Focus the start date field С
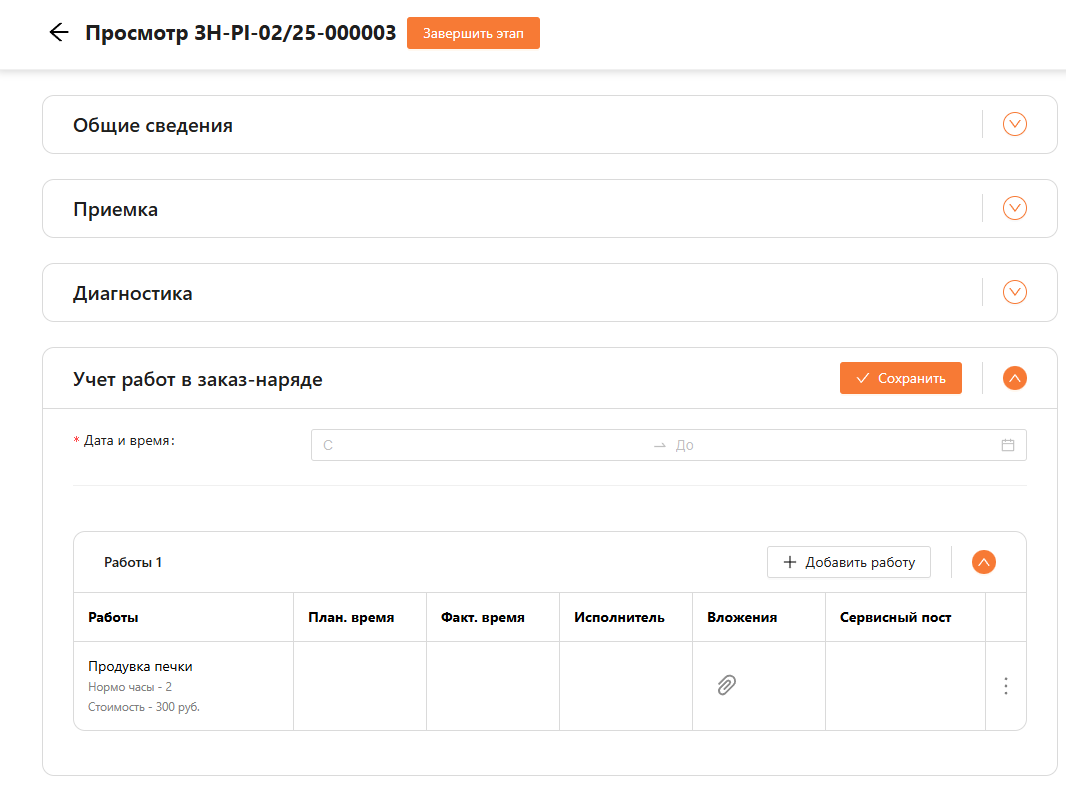 click(x=480, y=445)
